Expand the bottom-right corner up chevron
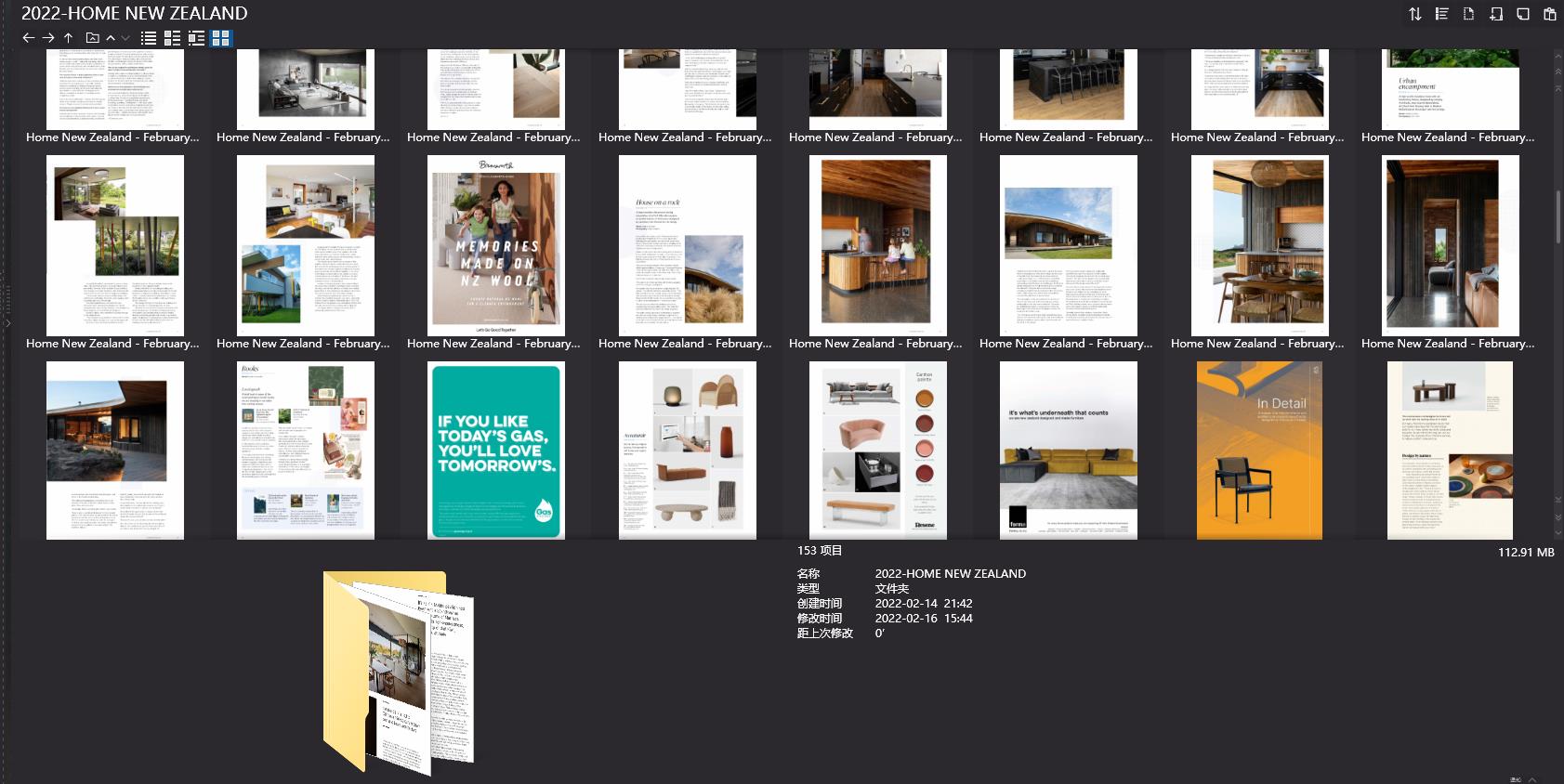Screen dimensions: 1564x784 1531,779
